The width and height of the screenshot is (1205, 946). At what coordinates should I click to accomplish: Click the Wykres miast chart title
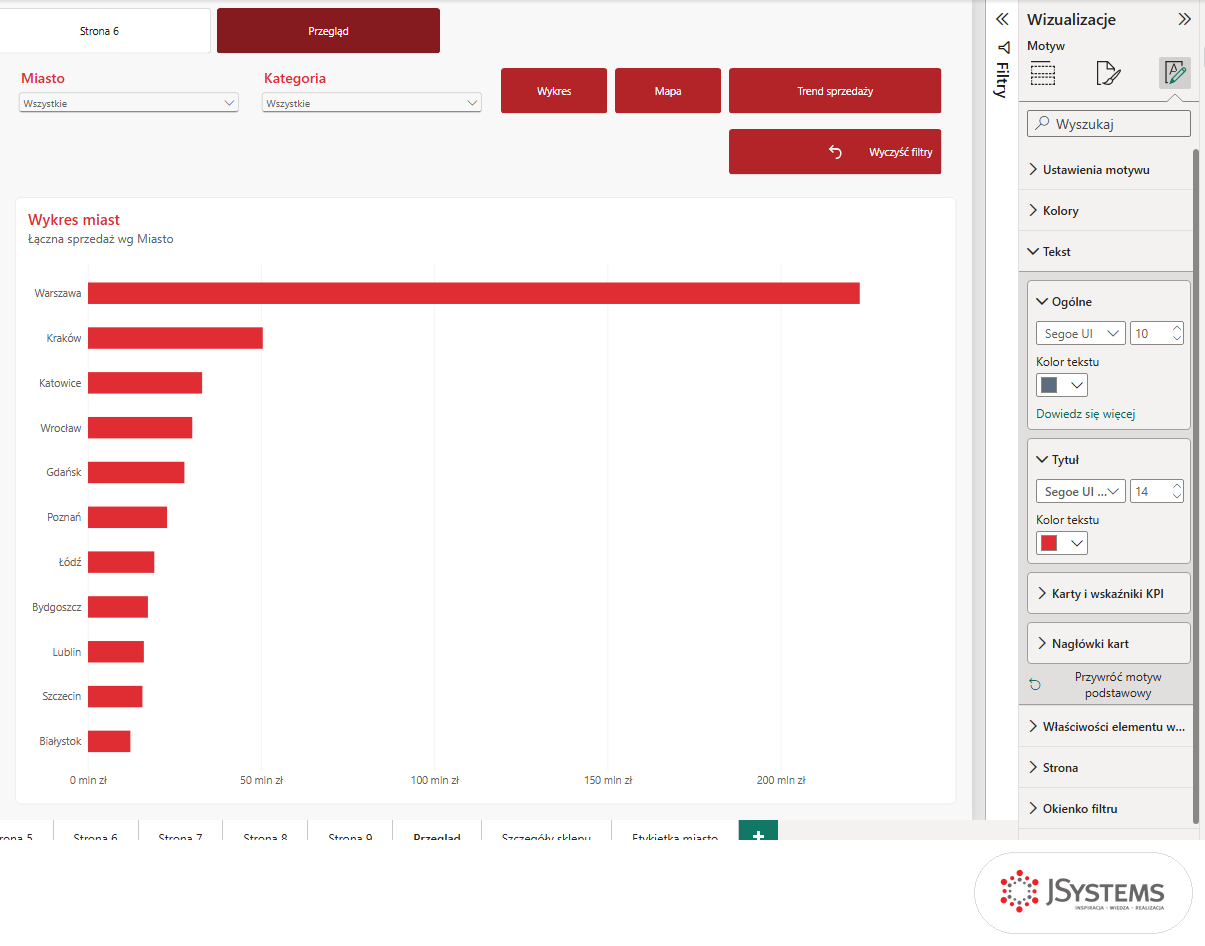[x=74, y=220]
